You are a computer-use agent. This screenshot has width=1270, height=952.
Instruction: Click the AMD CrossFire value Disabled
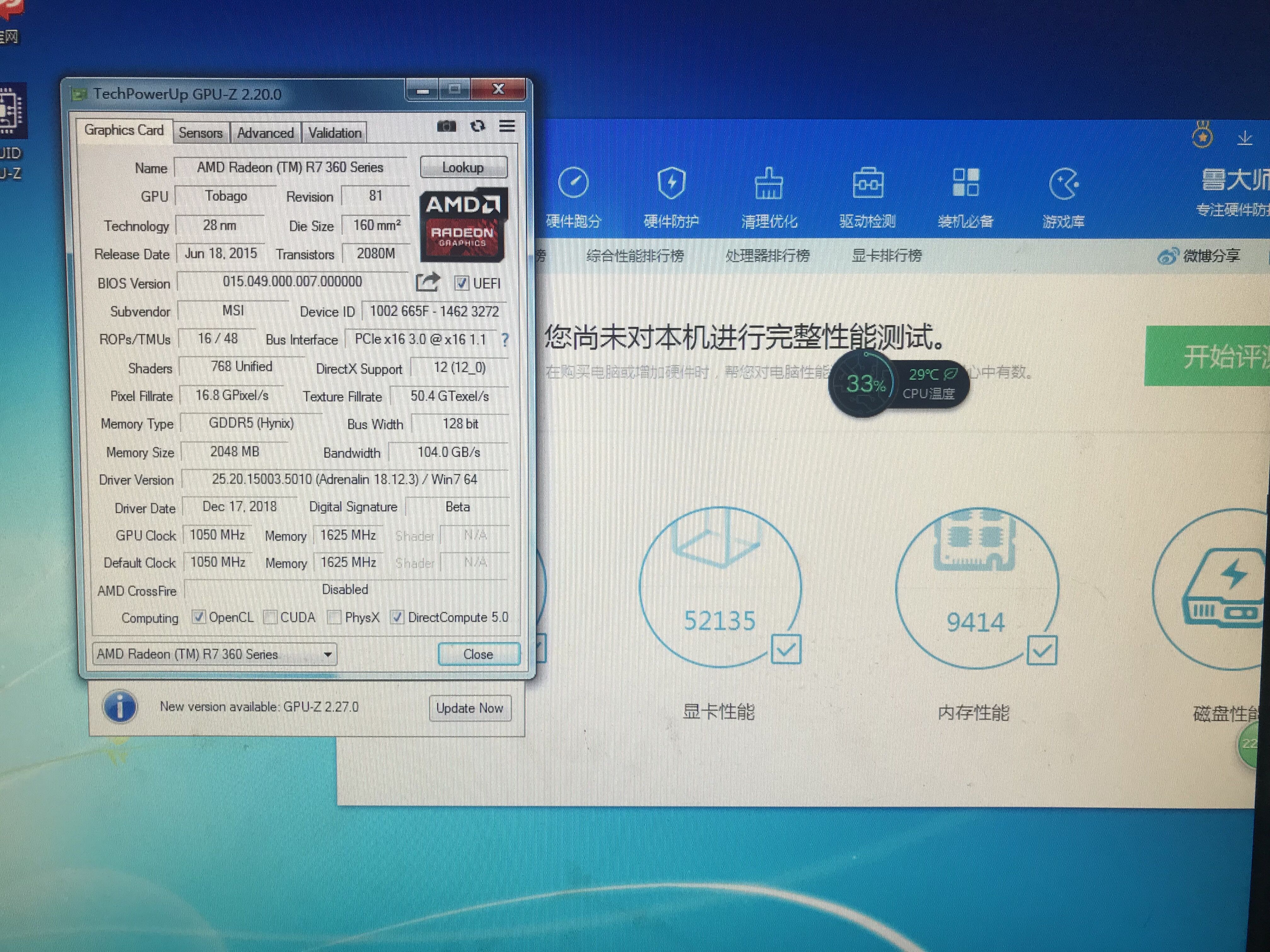[x=345, y=589]
